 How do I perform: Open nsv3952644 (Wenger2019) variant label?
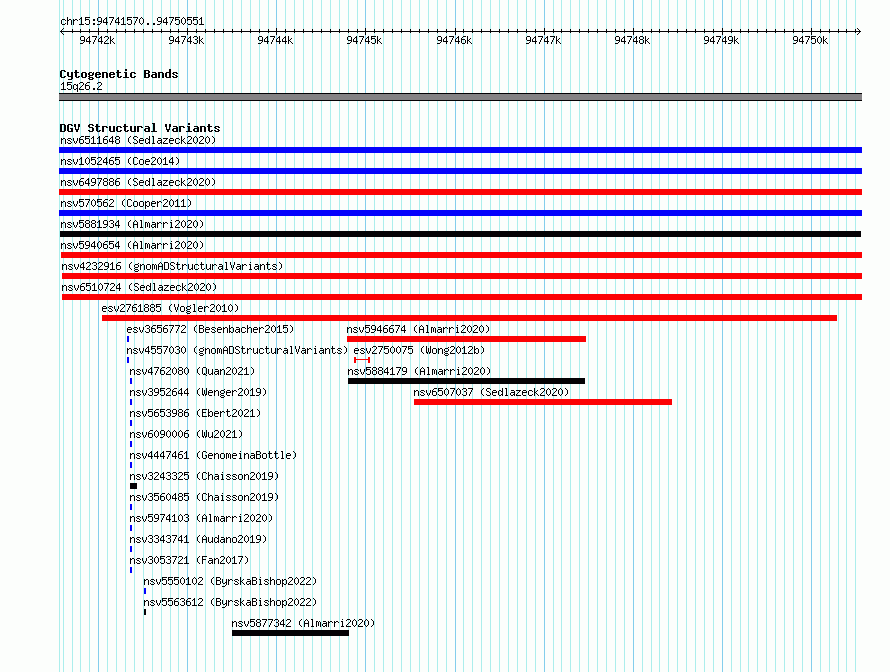pyautogui.click(x=198, y=392)
